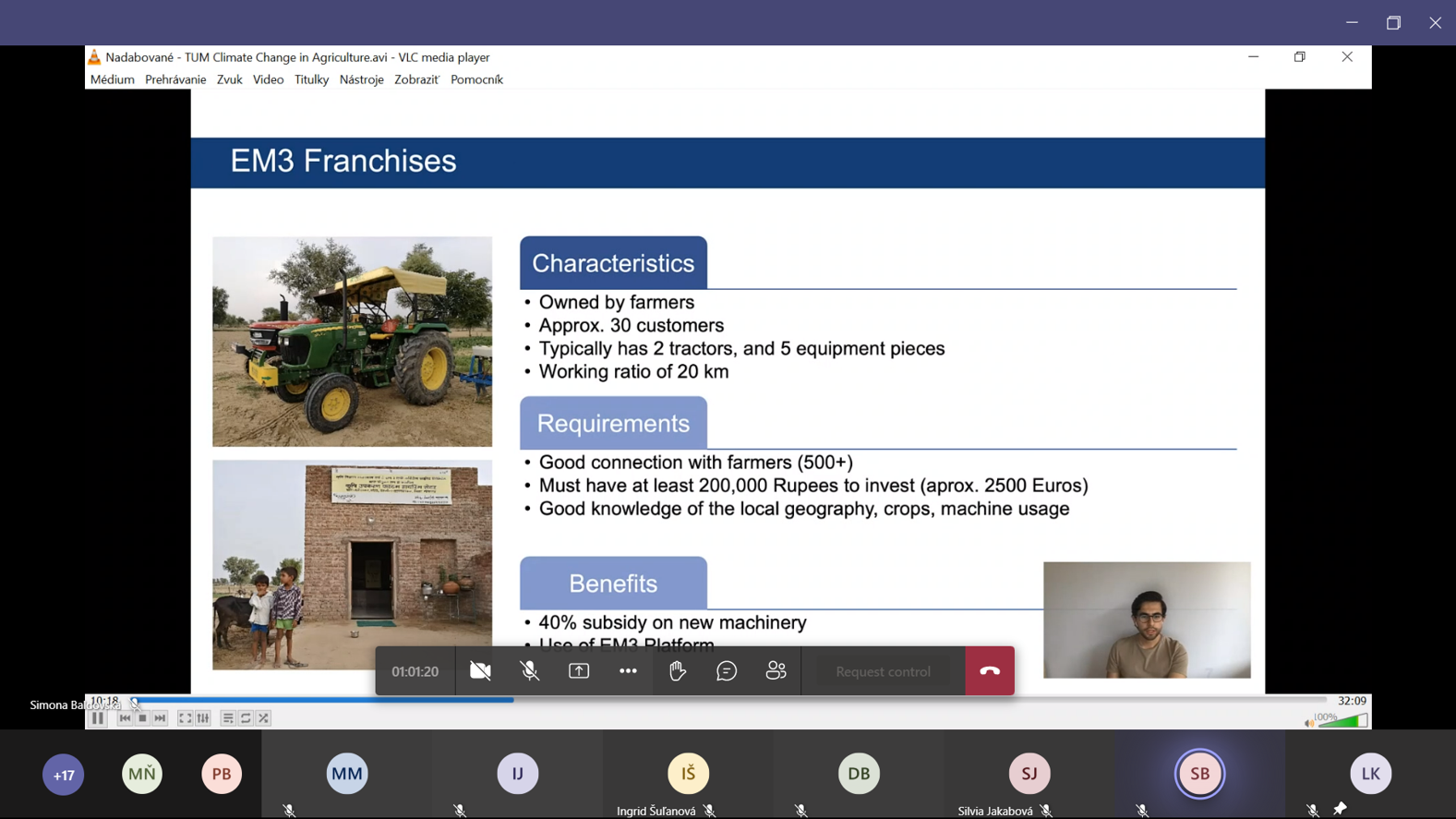Raise your hand in the meeting
This screenshot has width=1456, height=819.
(678, 671)
